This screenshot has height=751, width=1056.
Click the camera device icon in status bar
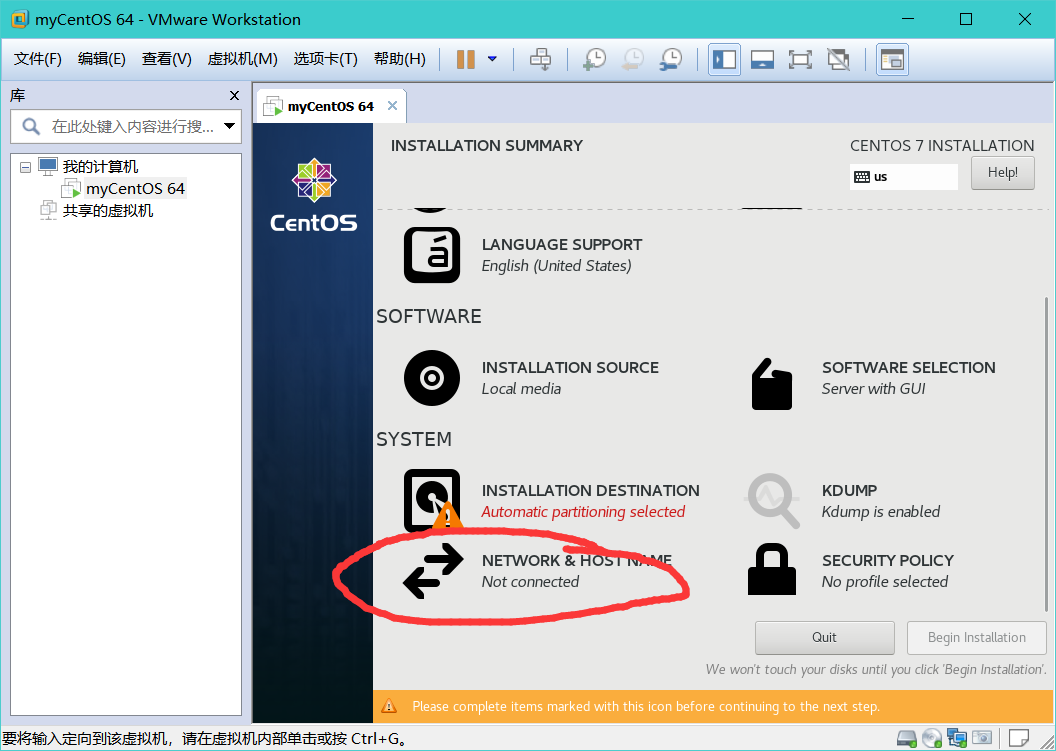pyautogui.click(x=982, y=738)
